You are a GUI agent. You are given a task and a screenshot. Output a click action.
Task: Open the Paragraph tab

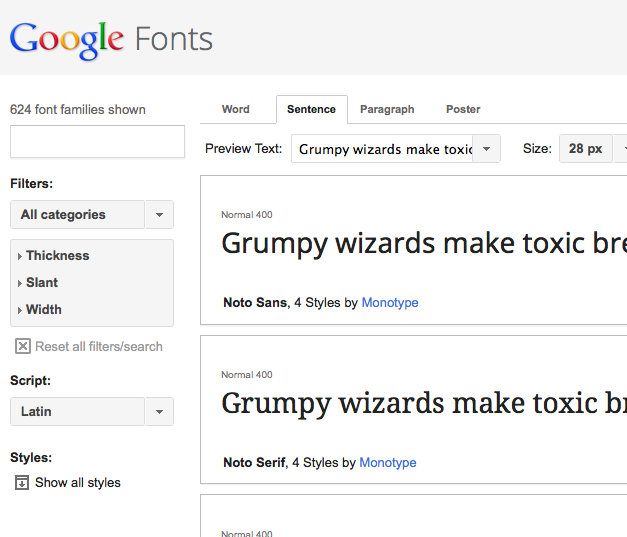(387, 109)
